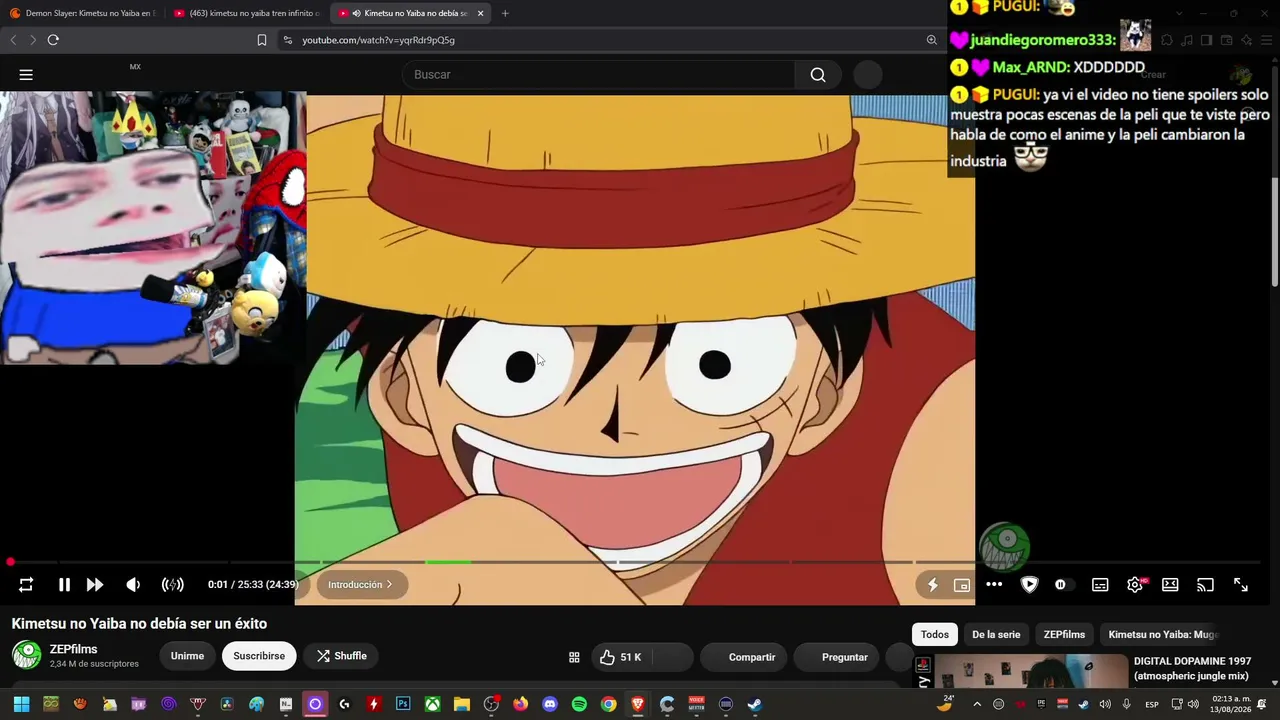1280x720 pixels.
Task: Click the YouTube search magnifier button
Action: [x=818, y=75]
